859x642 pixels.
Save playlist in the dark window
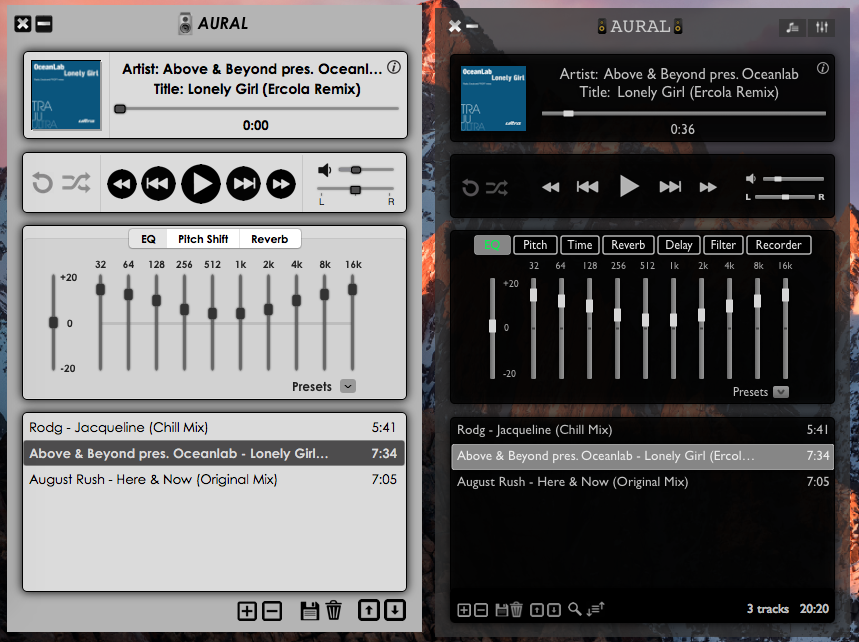click(x=501, y=610)
